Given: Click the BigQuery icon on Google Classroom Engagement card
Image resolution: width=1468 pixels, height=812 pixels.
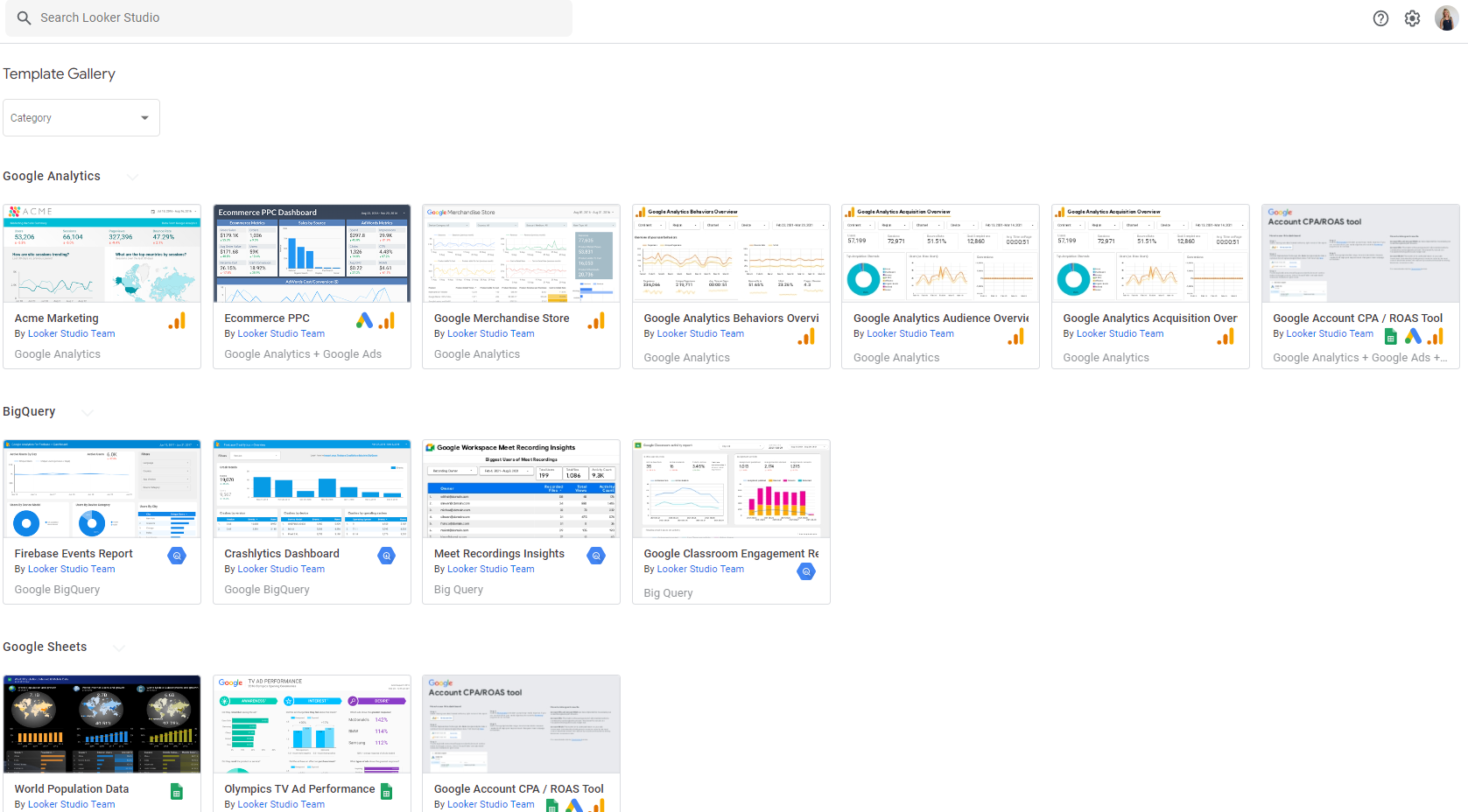Looking at the screenshot, I should coord(806,571).
